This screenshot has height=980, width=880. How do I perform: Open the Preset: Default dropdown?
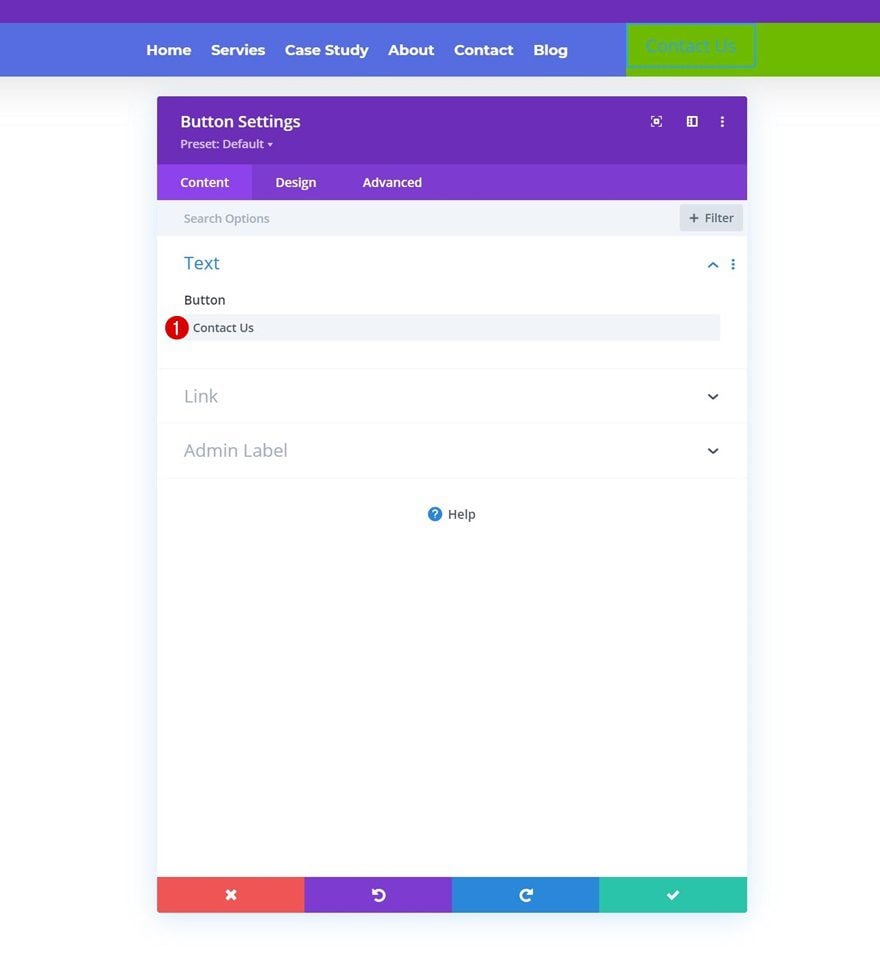(x=226, y=144)
